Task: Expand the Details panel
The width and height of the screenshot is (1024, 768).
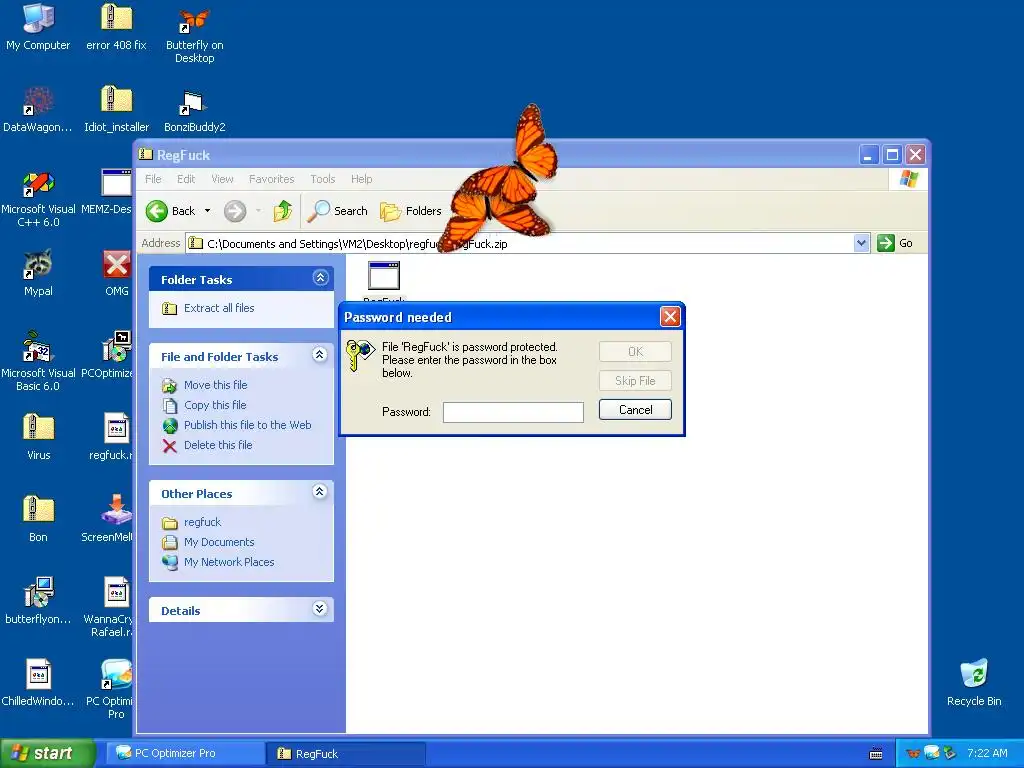Action: coord(319,609)
